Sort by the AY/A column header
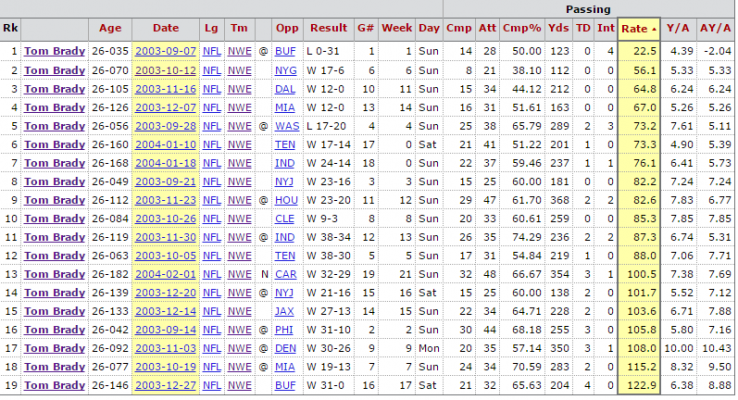738x400 pixels. coord(715,28)
